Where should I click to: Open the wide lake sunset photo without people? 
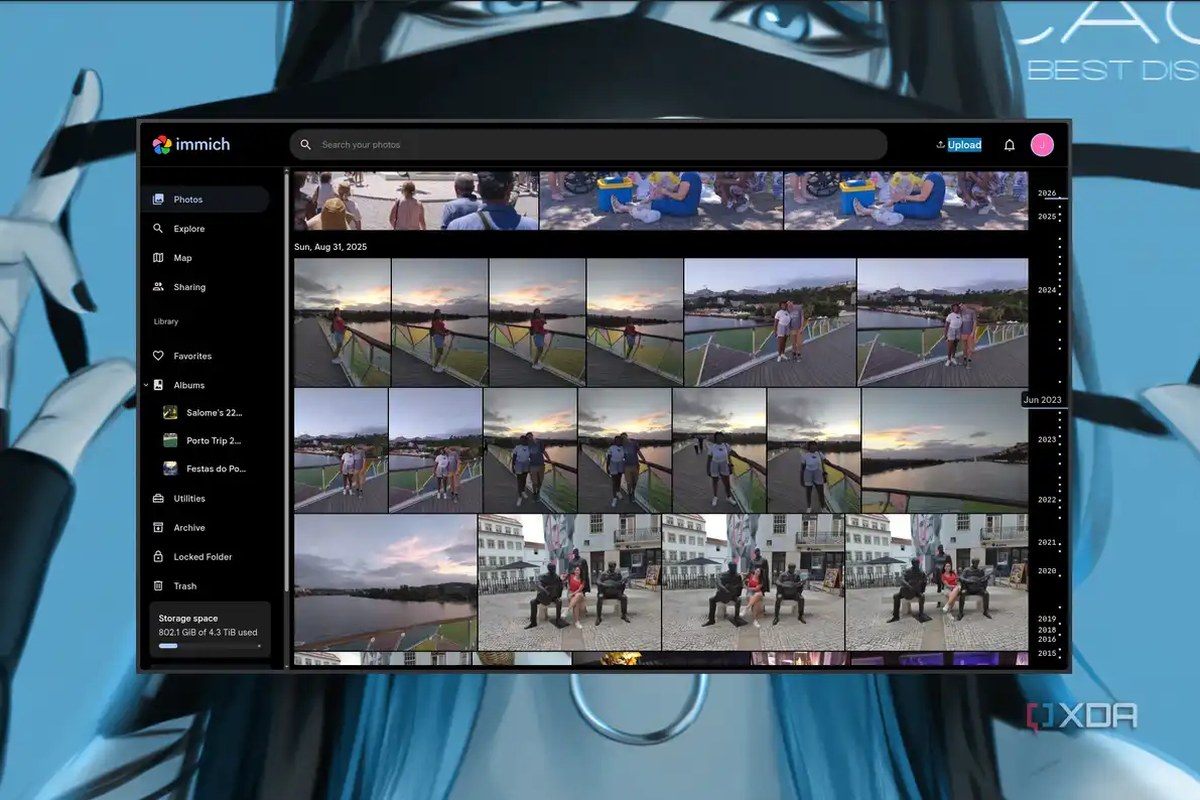(x=945, y=451)
